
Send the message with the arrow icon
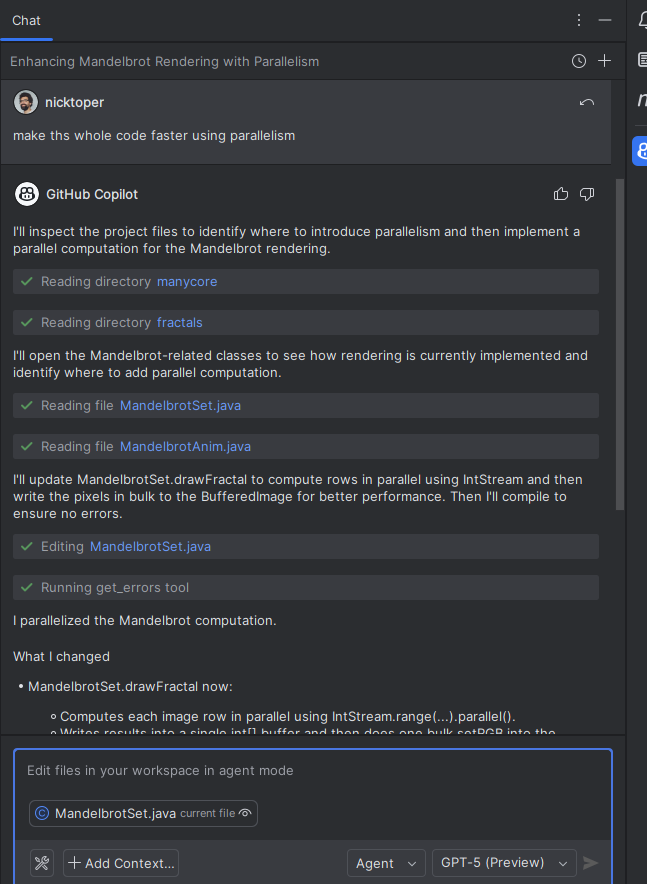click(590, 862)
